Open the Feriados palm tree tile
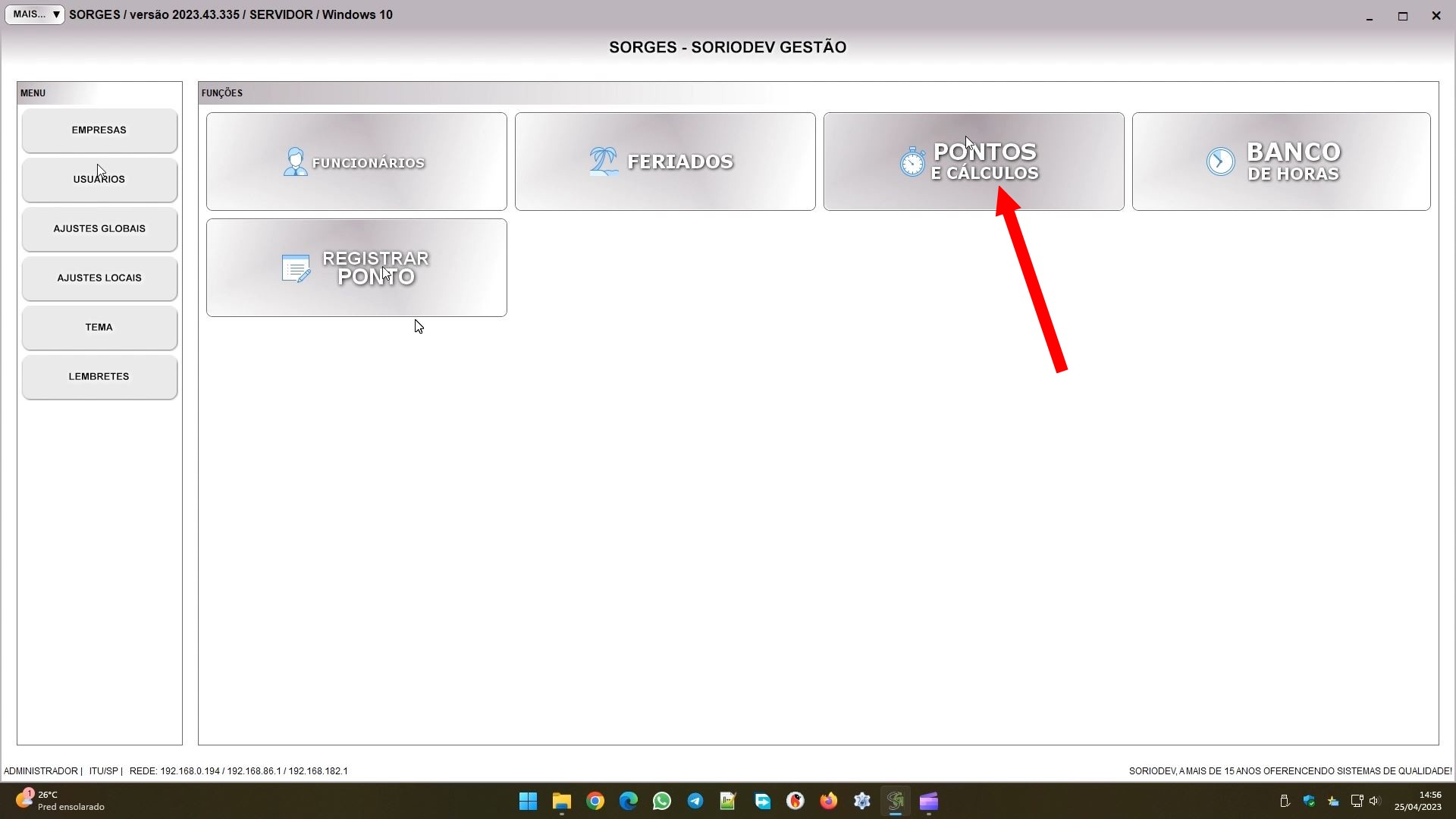The width and height of the screenshot is (1456, 819). 665,162
